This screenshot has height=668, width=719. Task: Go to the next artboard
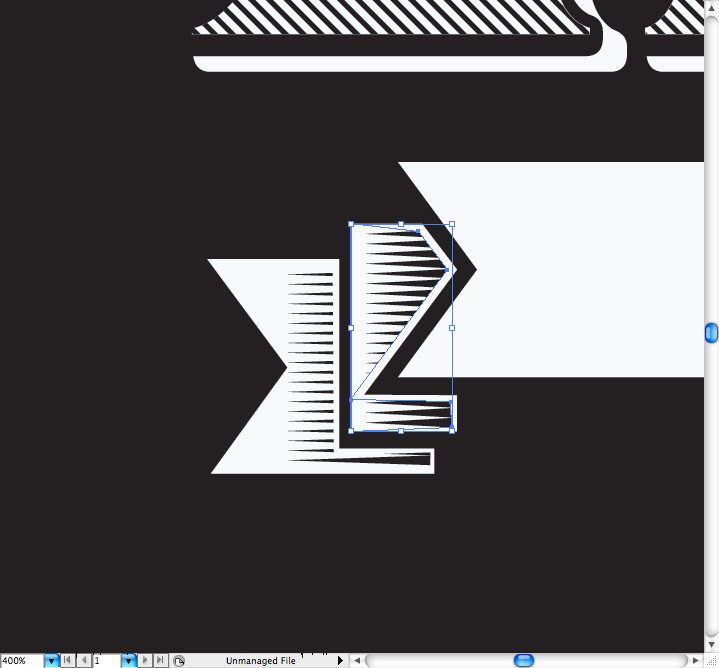pyautogui.click(x=145, y=660)
